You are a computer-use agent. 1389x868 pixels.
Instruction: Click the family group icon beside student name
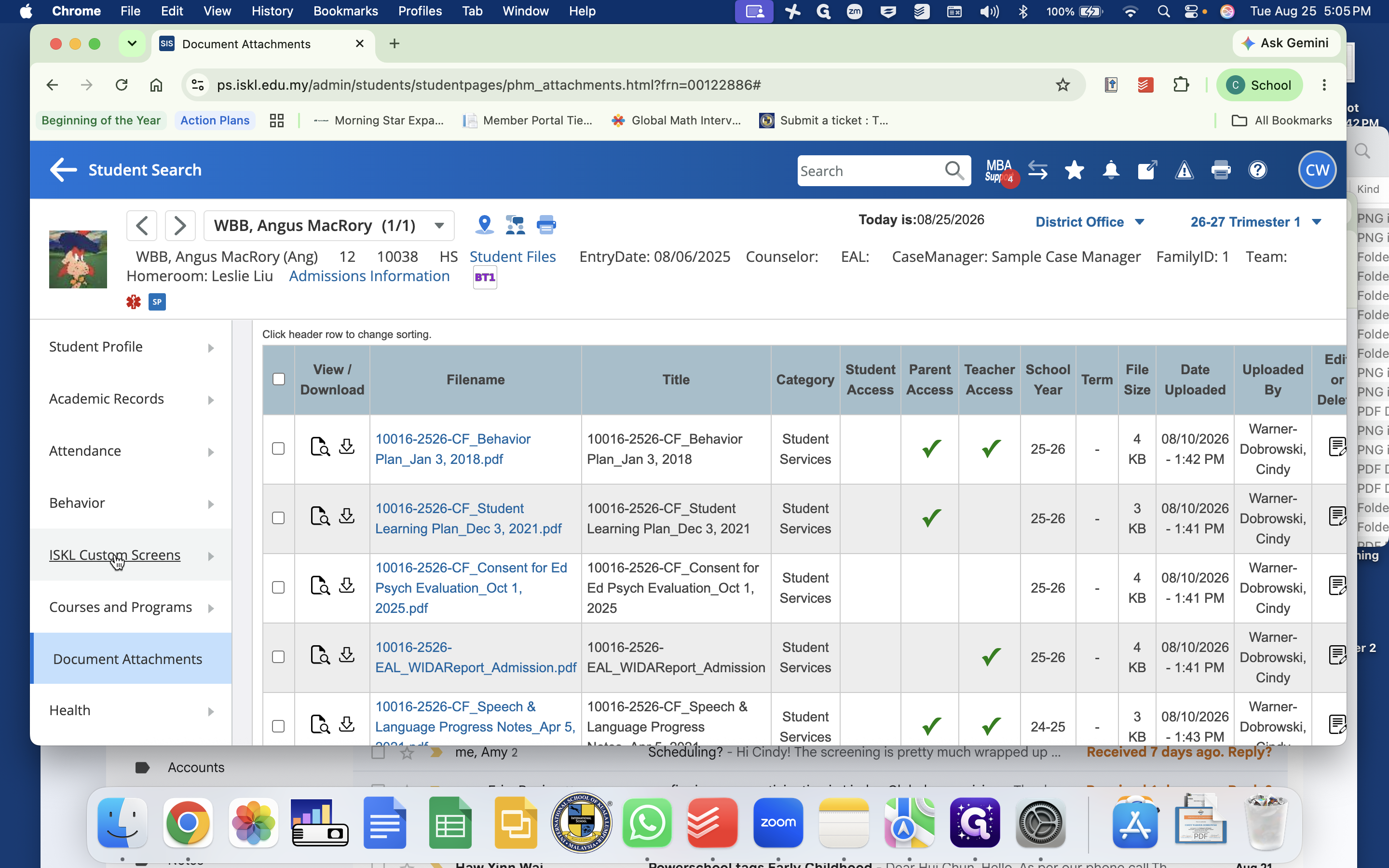pyautogui.click(x=515, y=224)
